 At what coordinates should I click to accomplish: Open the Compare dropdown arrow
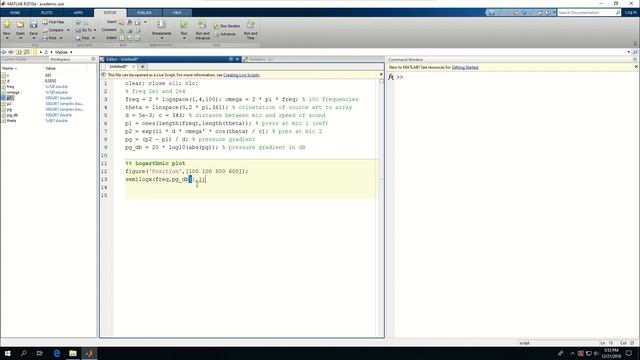click(x=68, y=30)
